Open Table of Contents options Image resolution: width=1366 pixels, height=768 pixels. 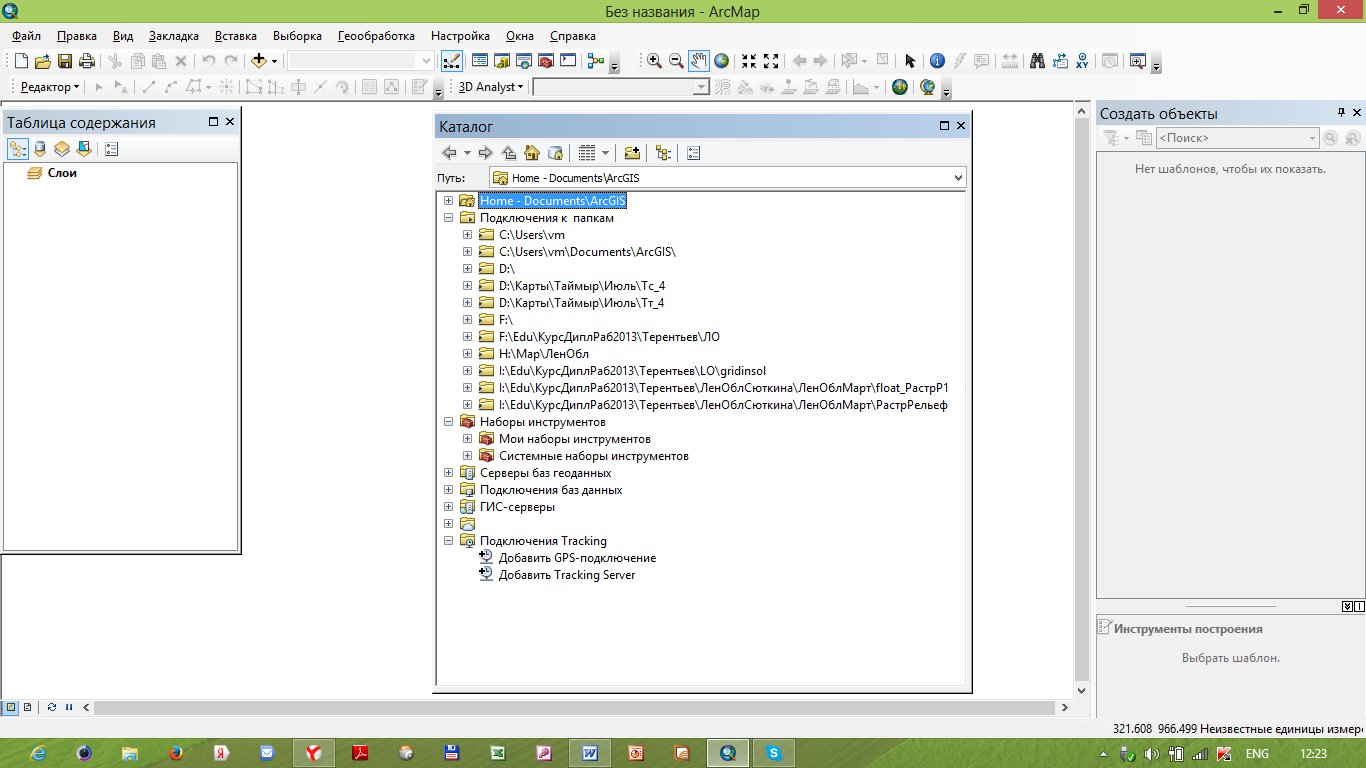point(111,149)
